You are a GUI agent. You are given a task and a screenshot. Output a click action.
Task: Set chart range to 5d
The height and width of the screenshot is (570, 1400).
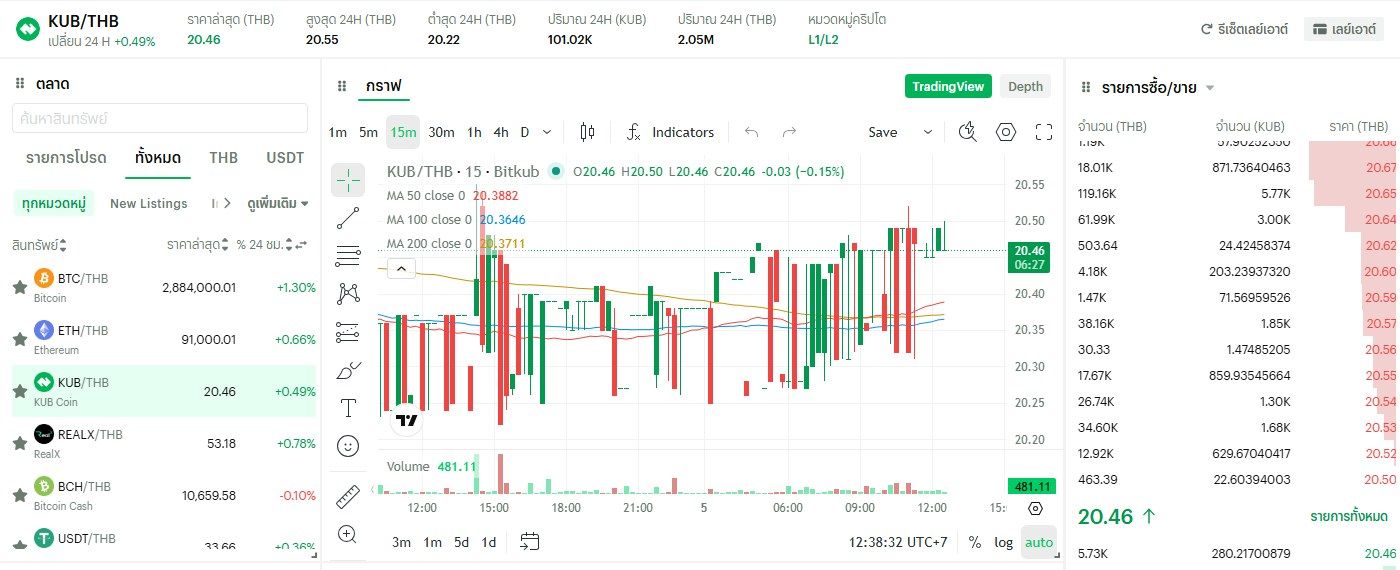click(x=461, y=542)
